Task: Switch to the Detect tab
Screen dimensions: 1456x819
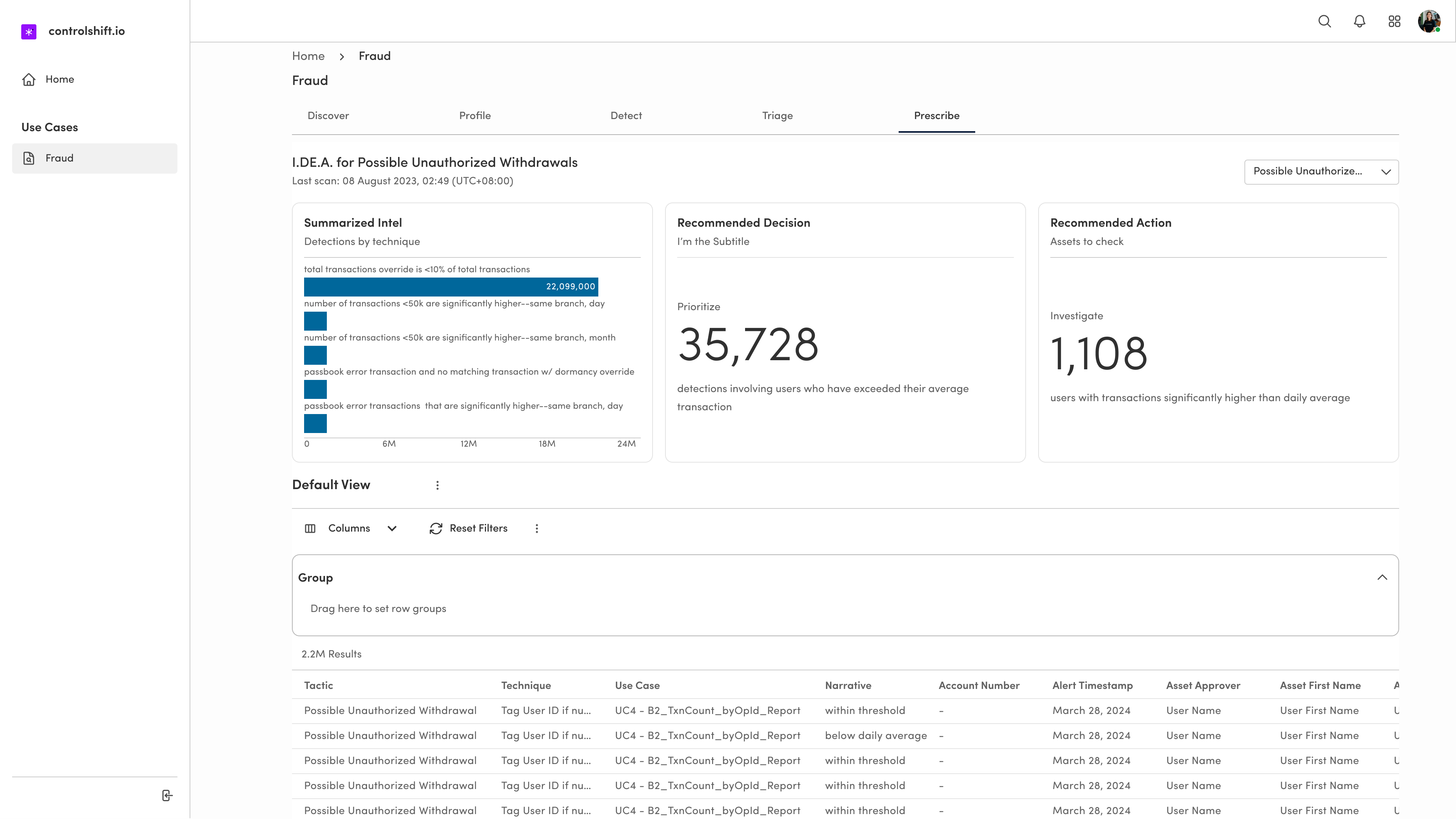Action: 626,116
